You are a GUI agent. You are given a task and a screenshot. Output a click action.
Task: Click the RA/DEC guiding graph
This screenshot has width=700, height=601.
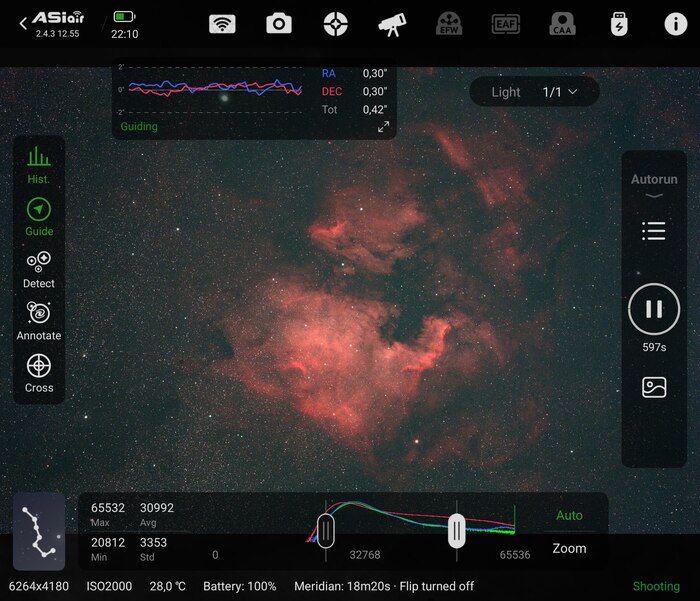[x=215, y=88]
